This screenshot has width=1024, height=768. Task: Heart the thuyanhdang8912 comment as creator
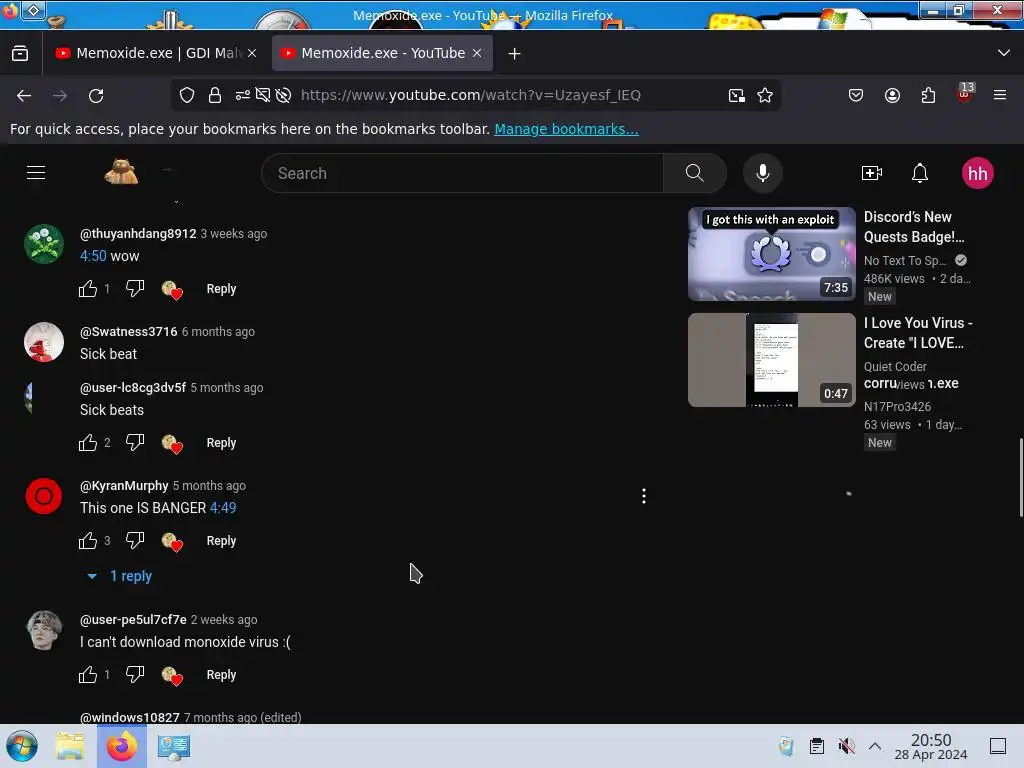tap(172, 289)
